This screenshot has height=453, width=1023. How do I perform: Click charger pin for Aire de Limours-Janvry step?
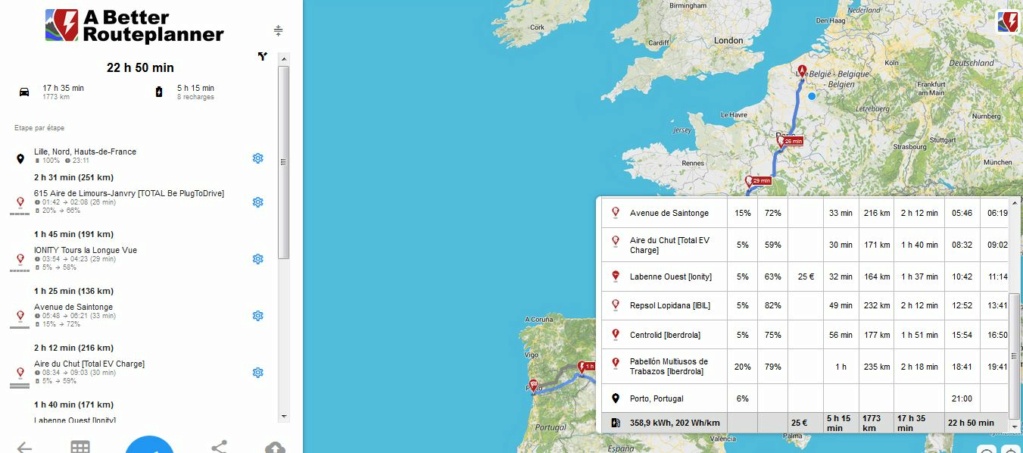click(20, 202)
